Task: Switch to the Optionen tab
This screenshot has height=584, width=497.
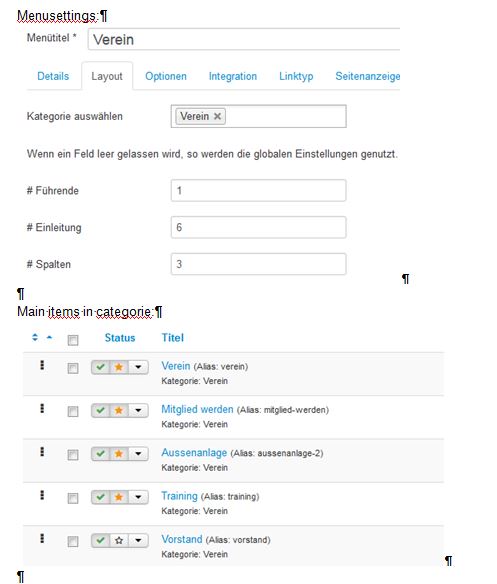Action: tap(166, 76)
